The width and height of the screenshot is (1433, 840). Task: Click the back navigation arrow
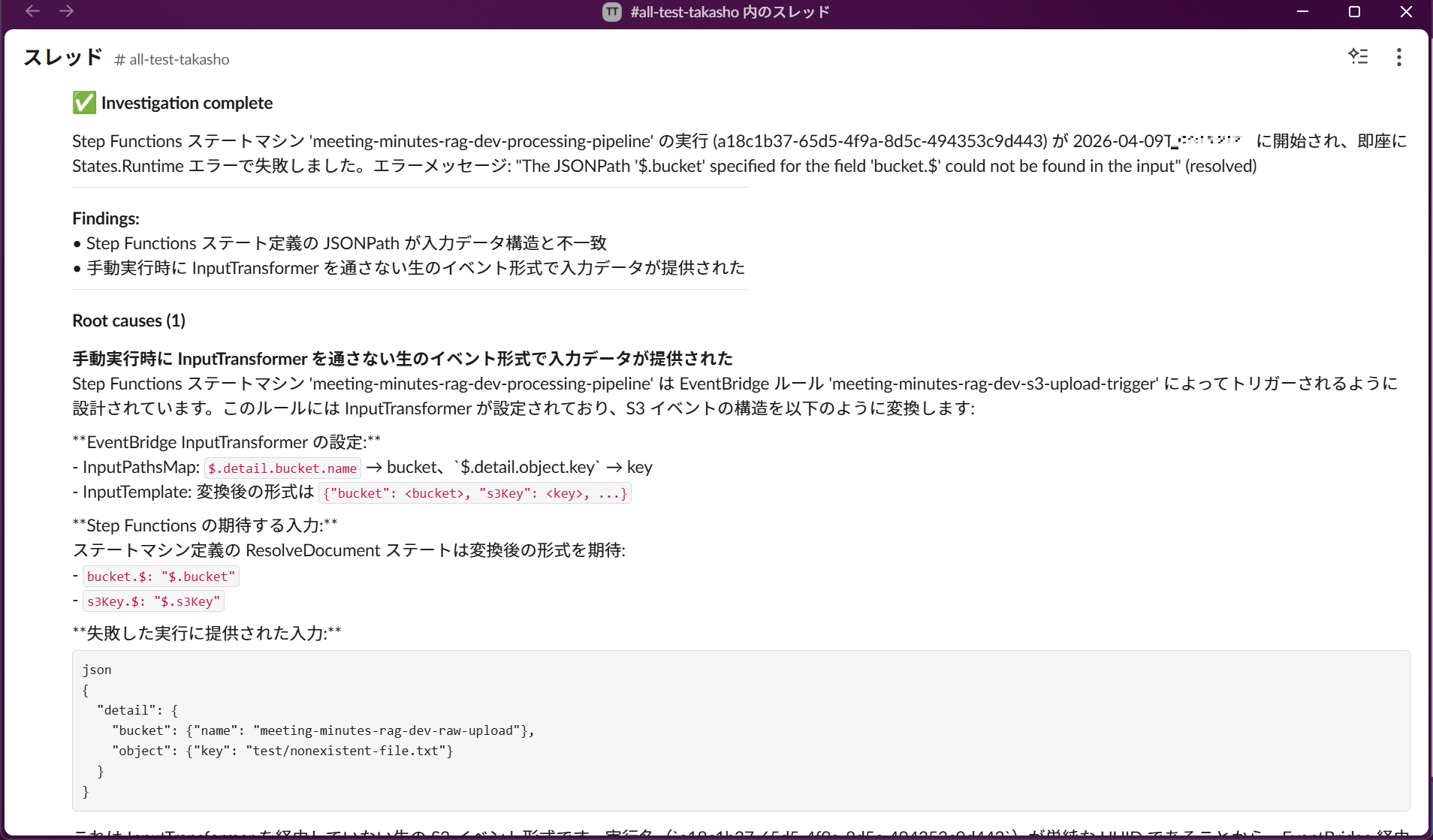point(32,11)
